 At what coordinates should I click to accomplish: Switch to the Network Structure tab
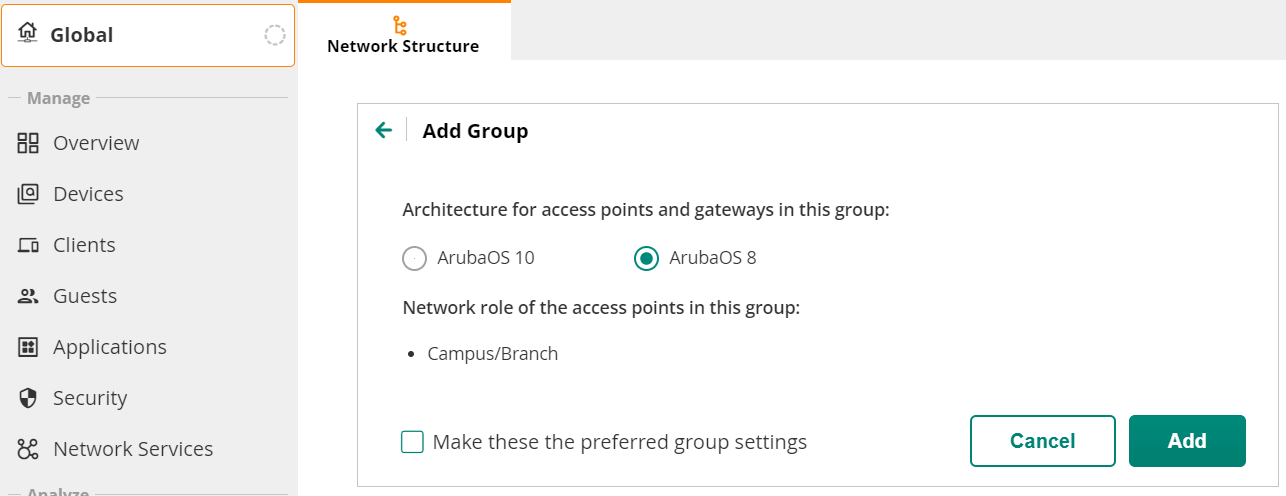point(403,46)
